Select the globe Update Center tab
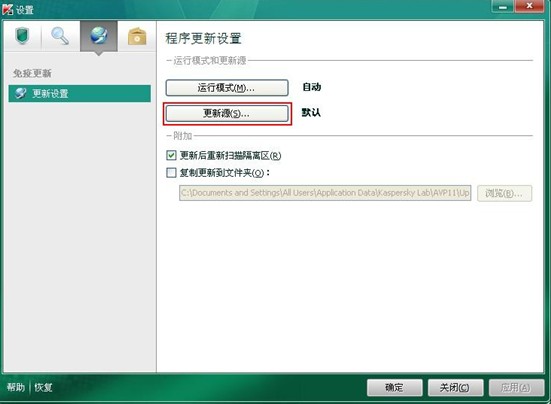This screenshot has height=404, width=551. [99, 37]
